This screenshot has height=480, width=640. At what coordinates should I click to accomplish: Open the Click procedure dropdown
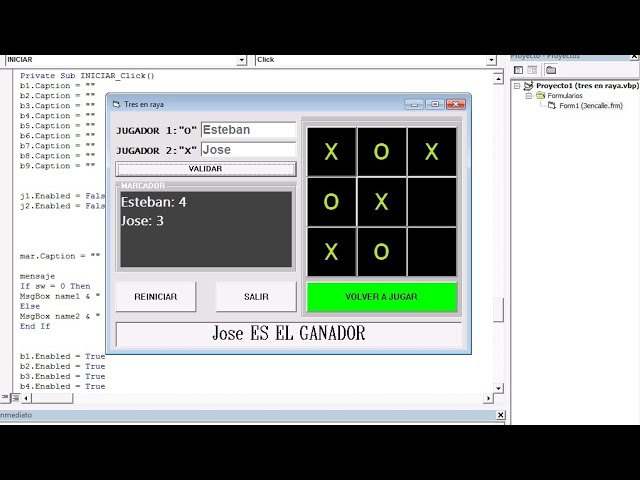(x=491, y=60)
